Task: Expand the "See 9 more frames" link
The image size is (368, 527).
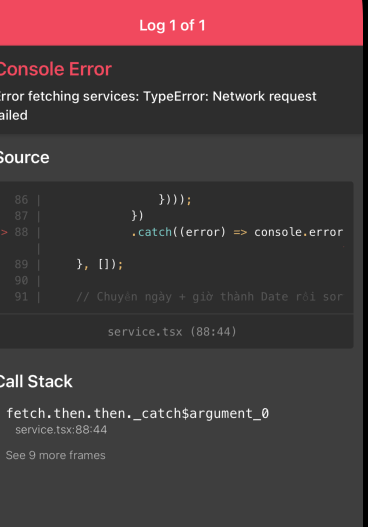Action: (x=55, y=455)
